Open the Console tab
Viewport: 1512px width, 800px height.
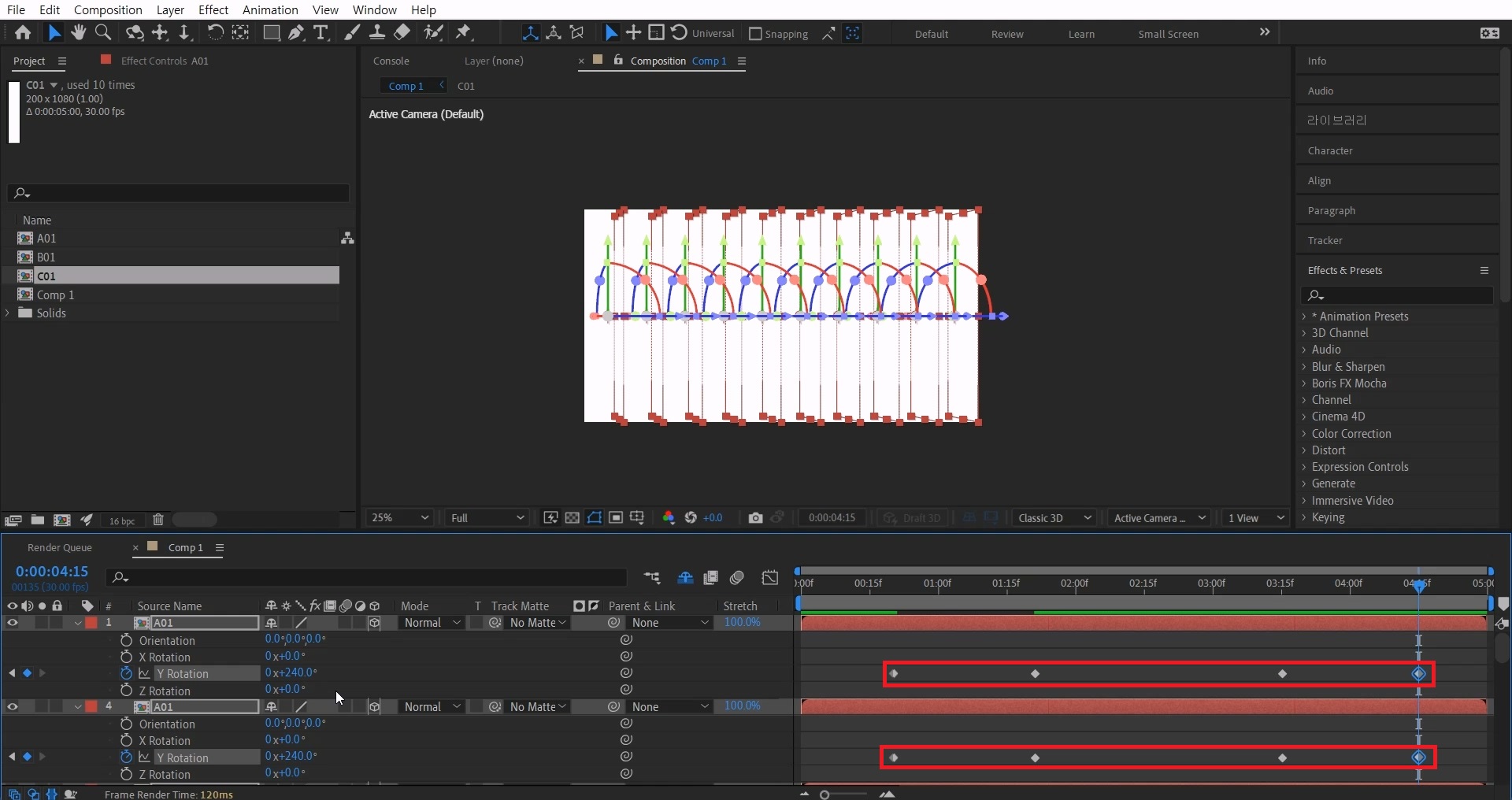pos(391,61)
